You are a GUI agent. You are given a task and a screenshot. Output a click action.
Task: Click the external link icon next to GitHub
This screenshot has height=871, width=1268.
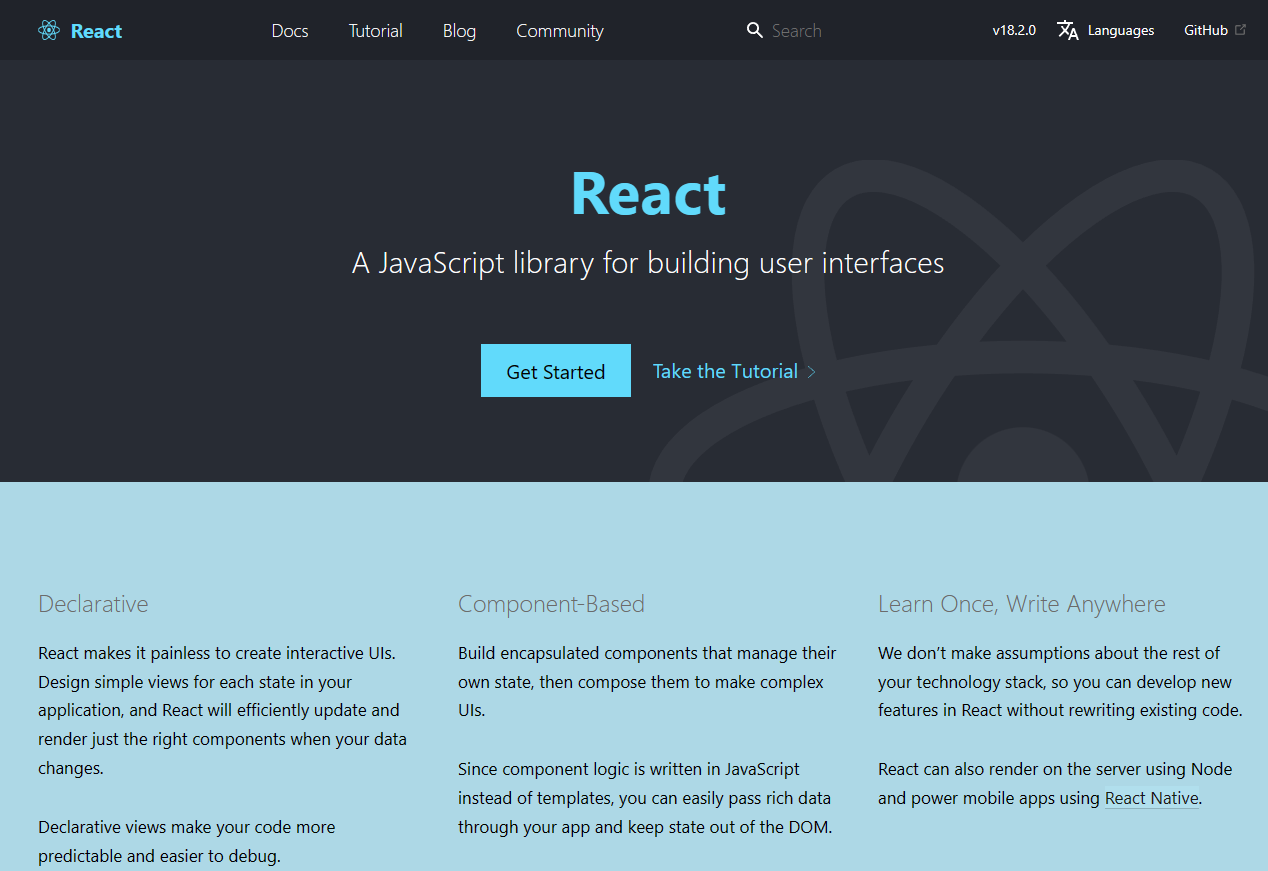pyautogui.click(x=1241, y=30)
